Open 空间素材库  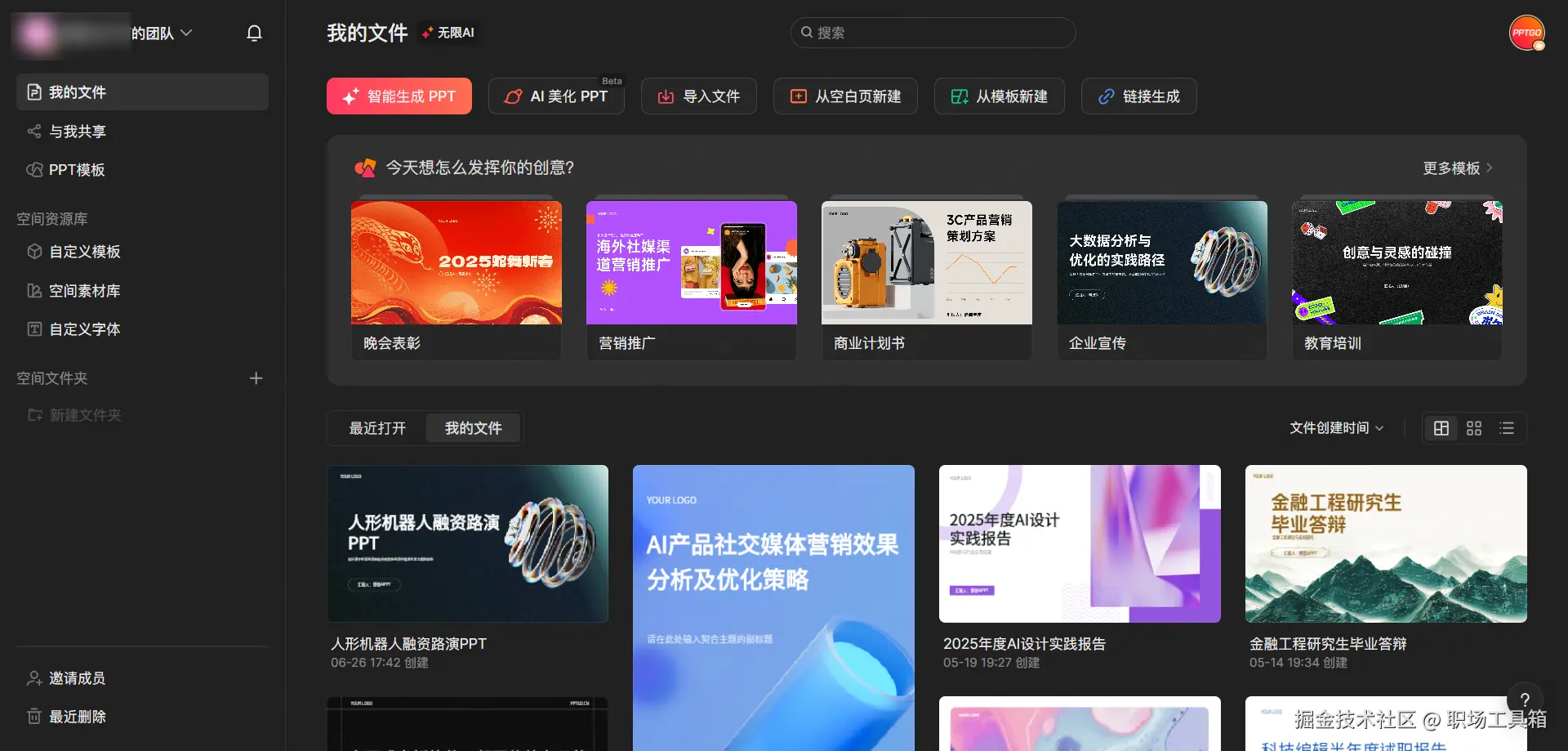click(x=142, y=291)
